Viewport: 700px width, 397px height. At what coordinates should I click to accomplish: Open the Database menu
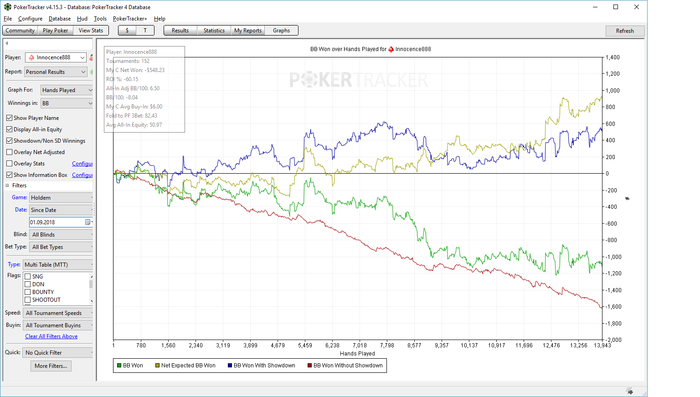[x=59, y=19]
